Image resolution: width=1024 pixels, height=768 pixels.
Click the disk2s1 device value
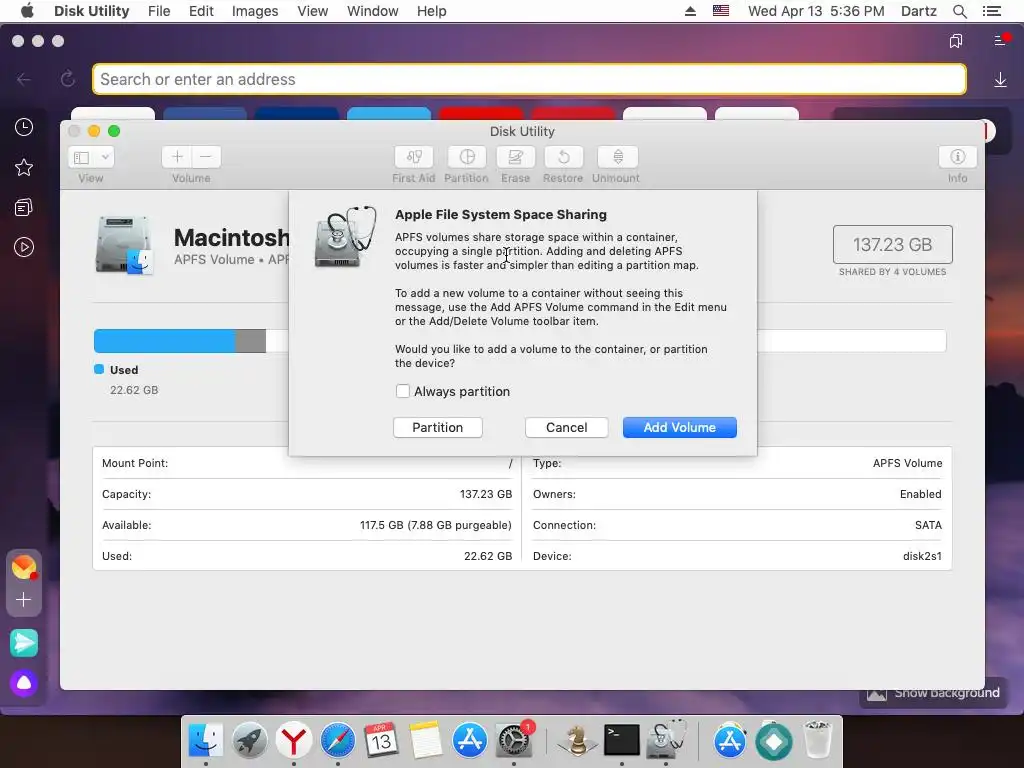tap(922, 556)
